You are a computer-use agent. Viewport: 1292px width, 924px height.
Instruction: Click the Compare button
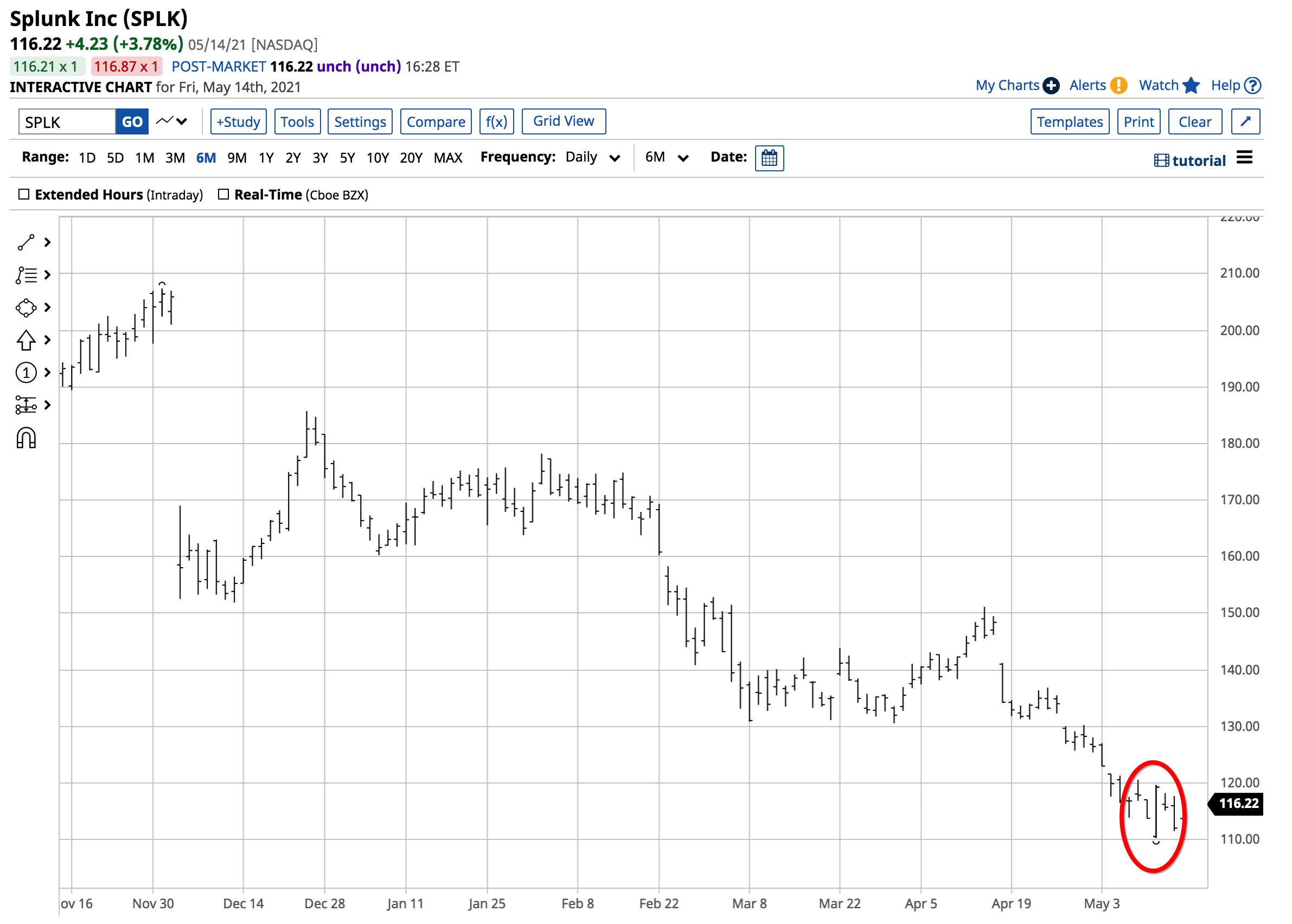click(436, 122)
